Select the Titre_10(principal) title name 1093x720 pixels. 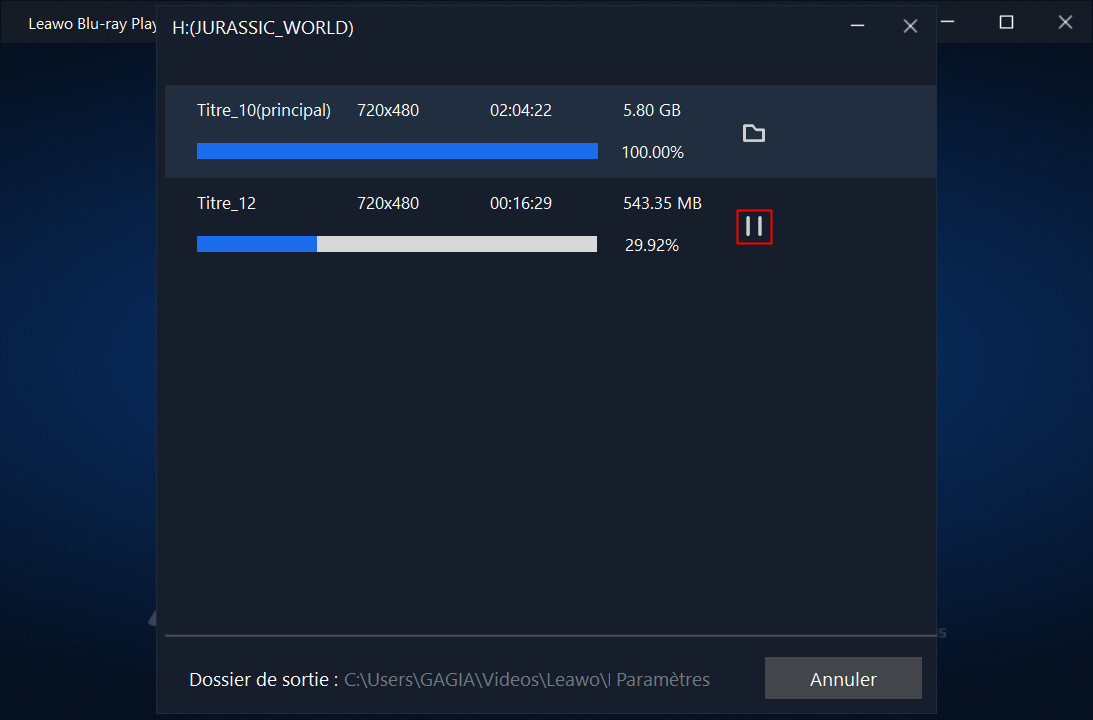tap(263, 110)
